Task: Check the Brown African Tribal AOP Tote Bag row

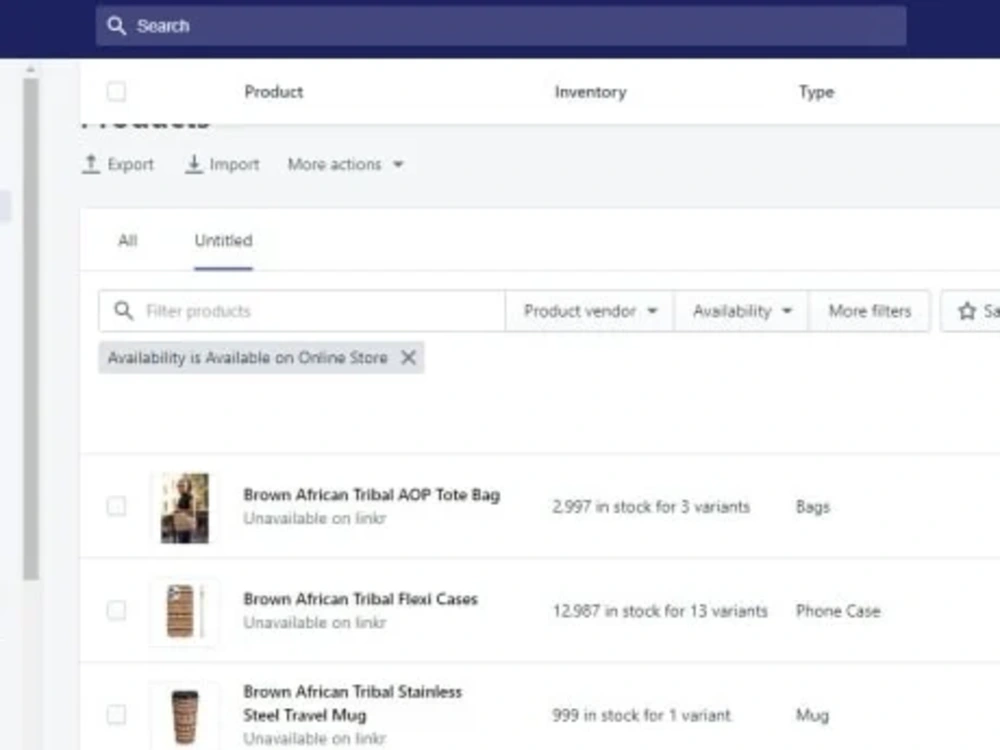Action: [x=116, y=506]
